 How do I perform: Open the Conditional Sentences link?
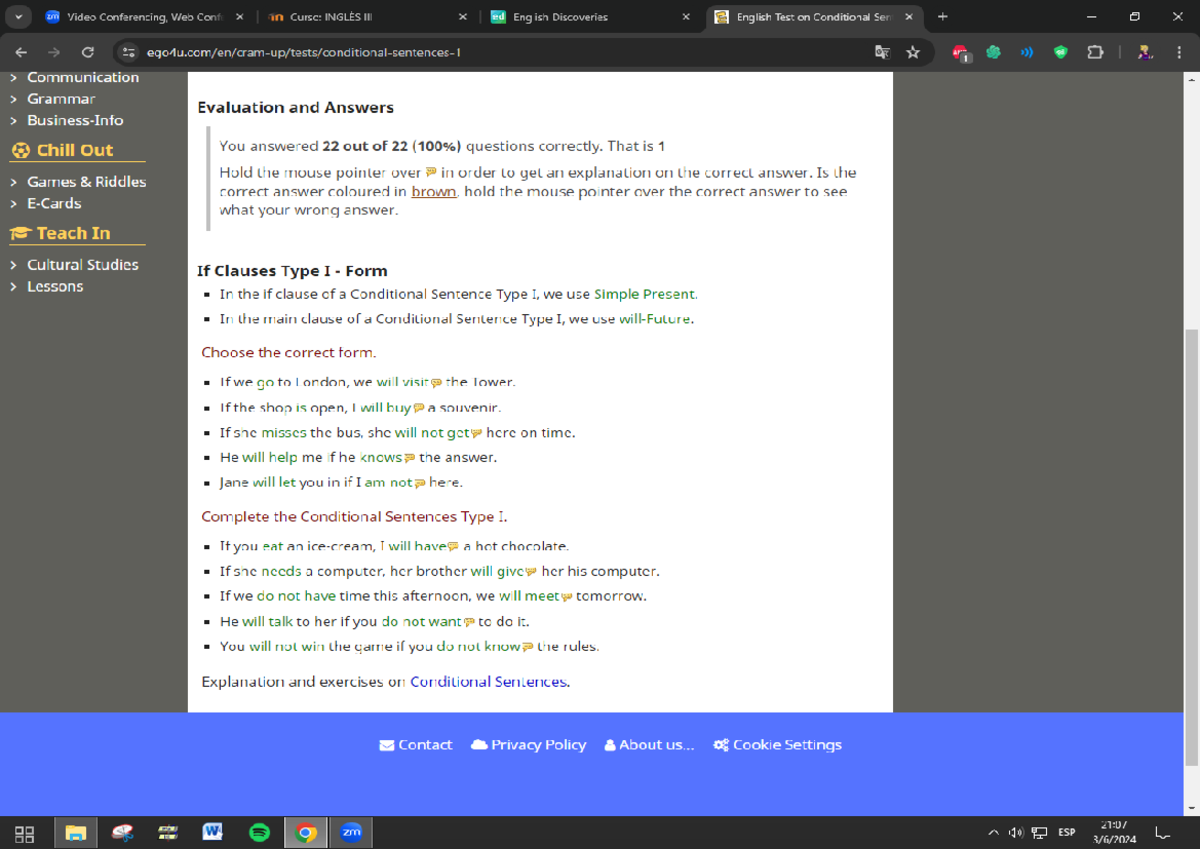pyautogui.click(x=489, y=682)
